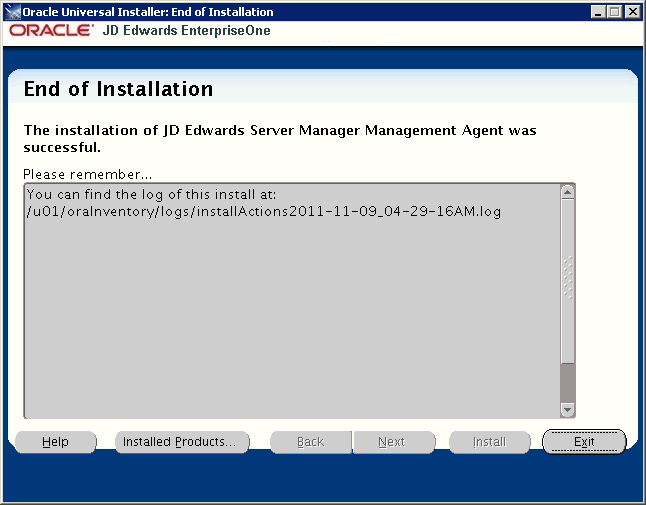Viewport: 646px width, 505px height.
Task: Click the scrollbar up arrow
Action: [568, 192]
